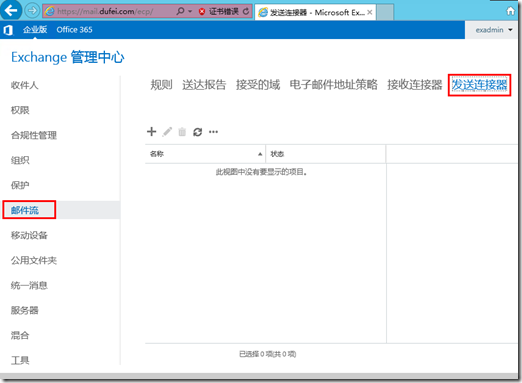The width and height of the screenshot is (522, 383).
Task: Go to 保护 in the sidebar
Action: click(20, 185)
